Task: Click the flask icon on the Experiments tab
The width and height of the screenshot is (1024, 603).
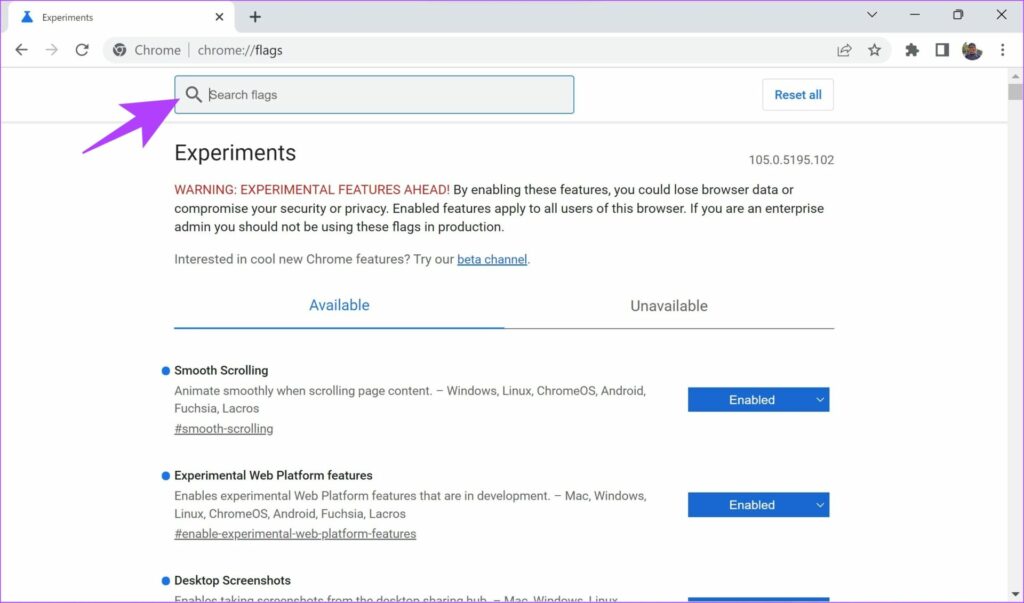Action: coord(26,16)
